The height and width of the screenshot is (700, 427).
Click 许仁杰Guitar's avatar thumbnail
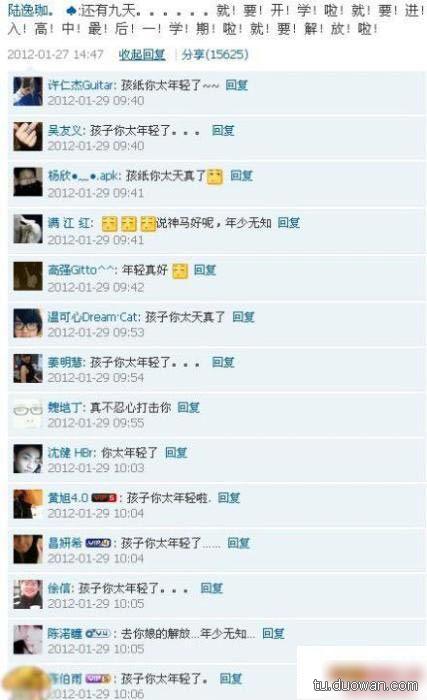click(x=28, y=92)
